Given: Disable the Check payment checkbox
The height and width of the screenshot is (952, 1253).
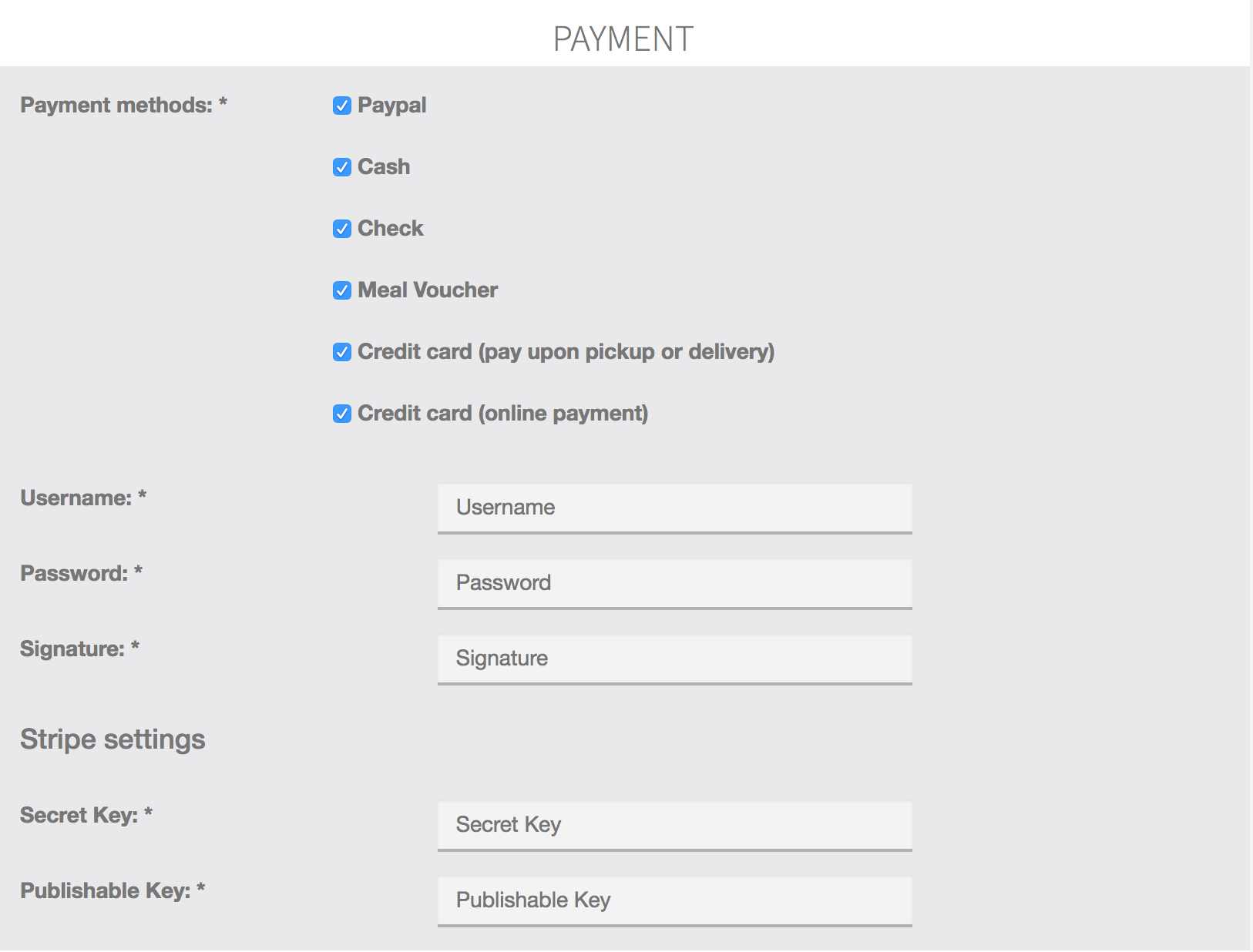Looking at the screenshot, I should (x=342, y=229).
